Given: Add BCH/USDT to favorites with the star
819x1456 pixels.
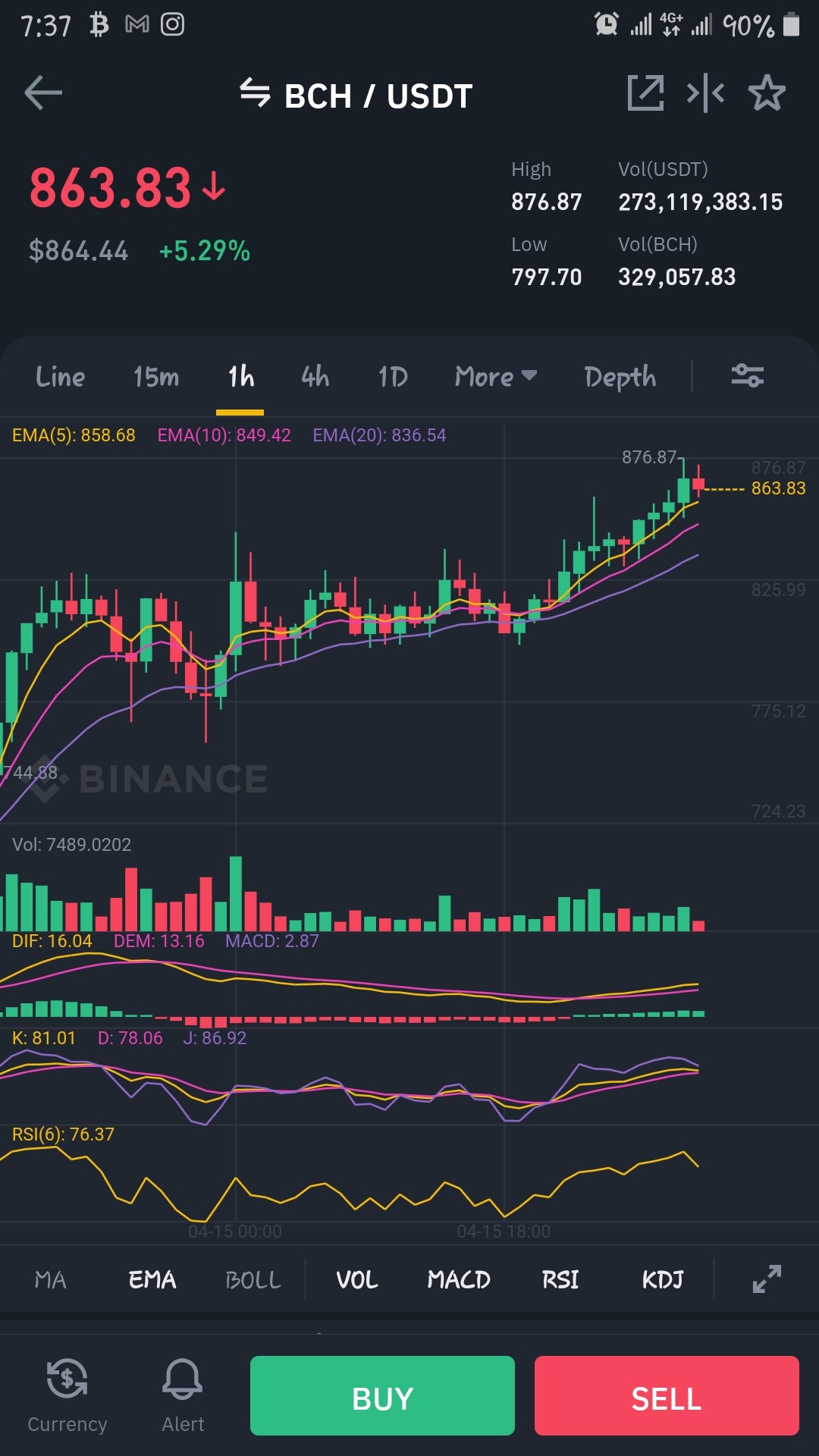Looking at the screenshot, I should point(767,93).
